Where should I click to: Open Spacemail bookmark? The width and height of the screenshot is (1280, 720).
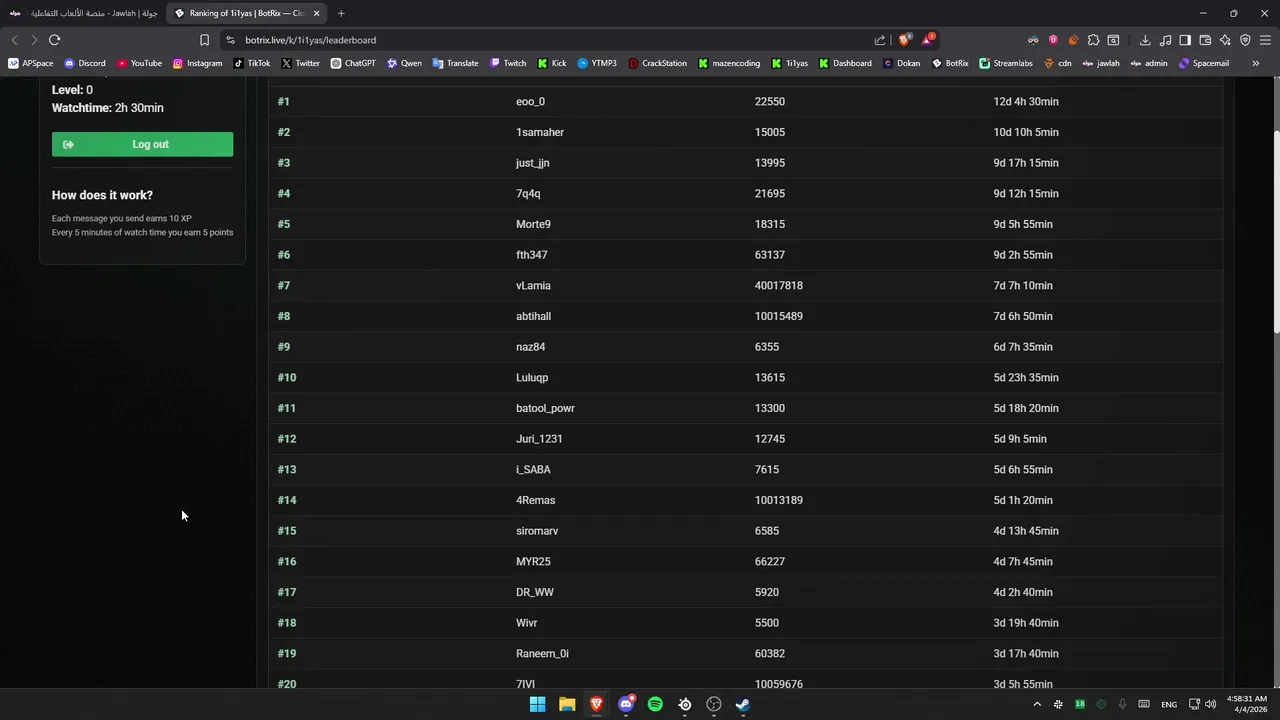1204,63
